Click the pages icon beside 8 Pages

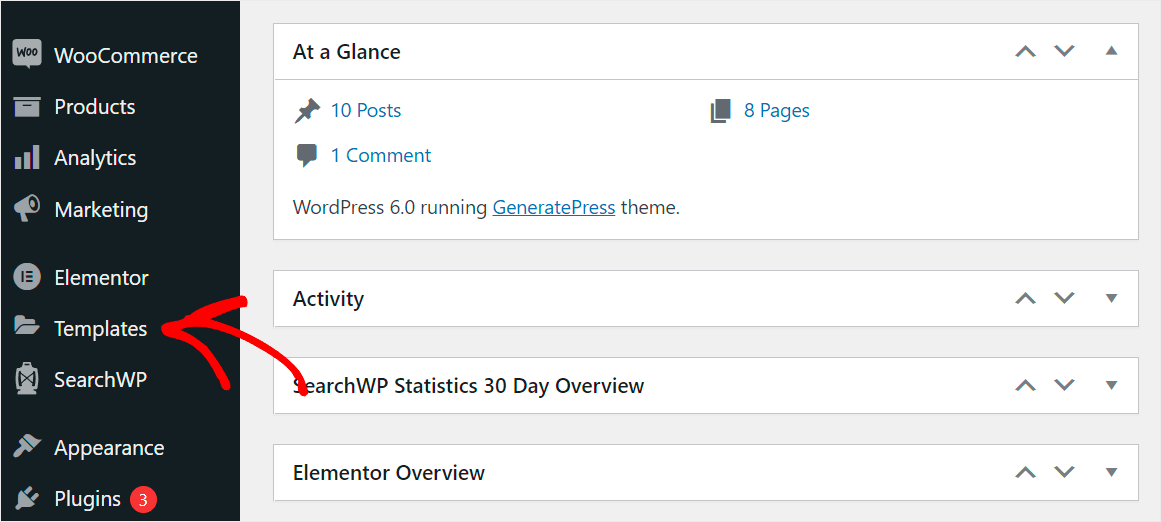click(x=720, y=111)
